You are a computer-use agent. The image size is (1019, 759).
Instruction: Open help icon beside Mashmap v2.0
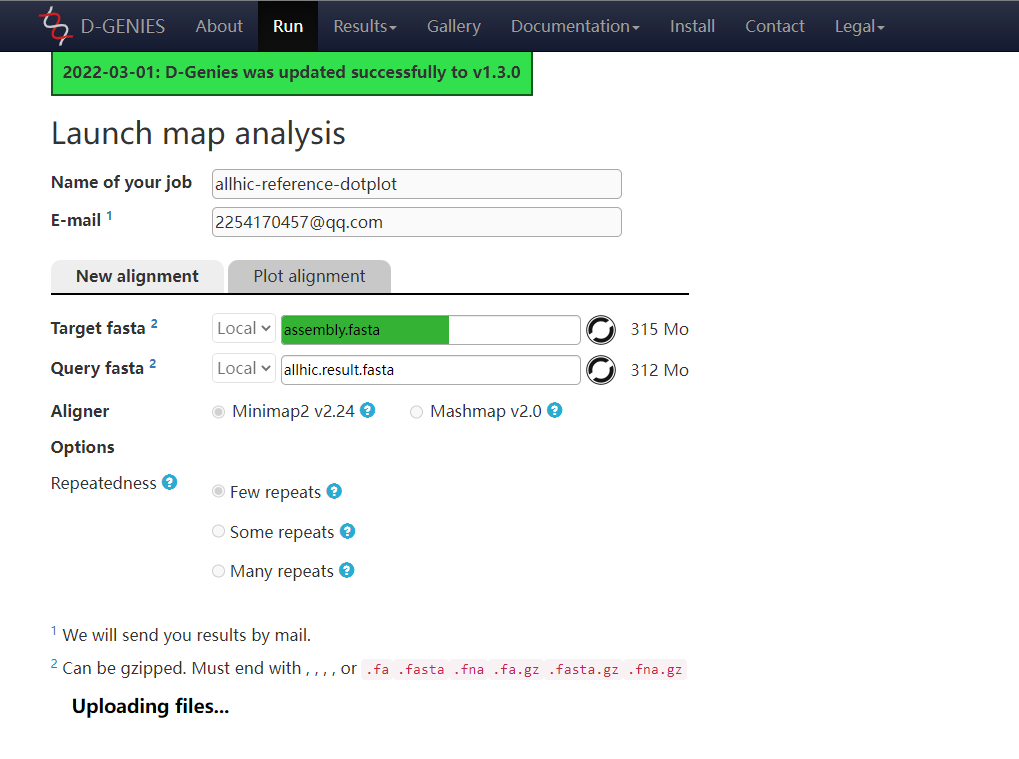554,411
